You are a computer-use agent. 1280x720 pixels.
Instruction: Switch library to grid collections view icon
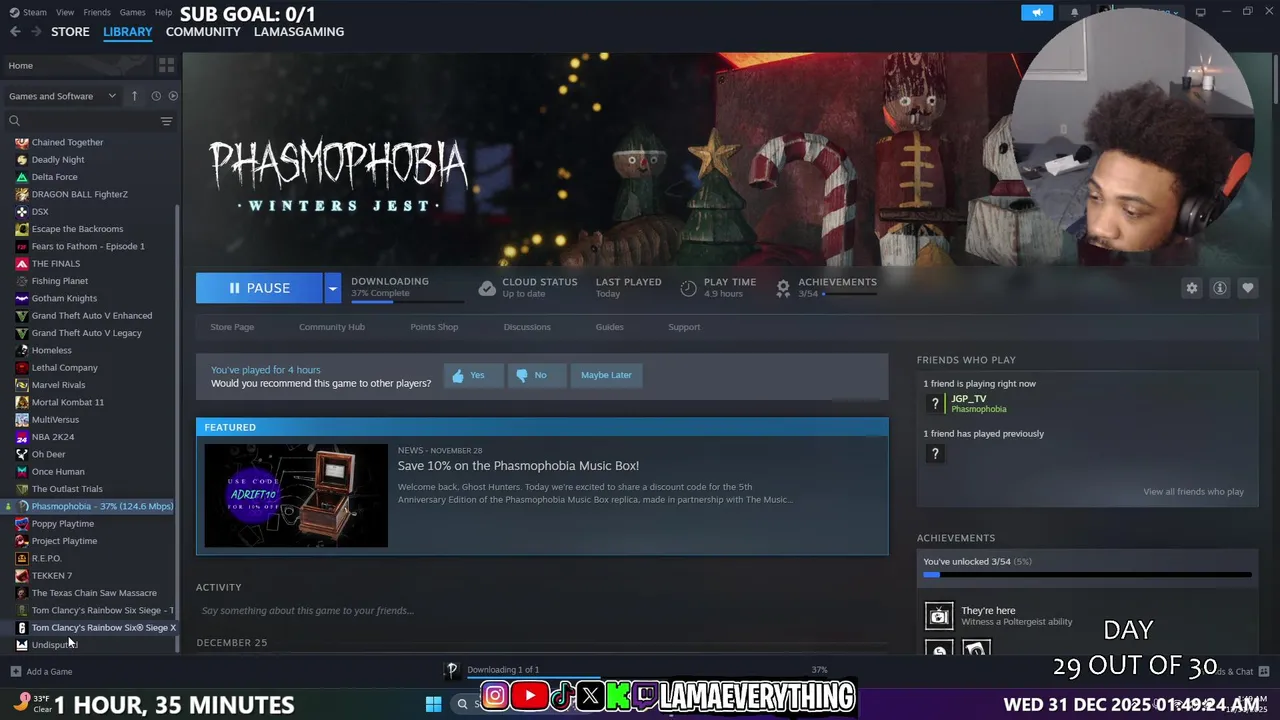(166, 65)
